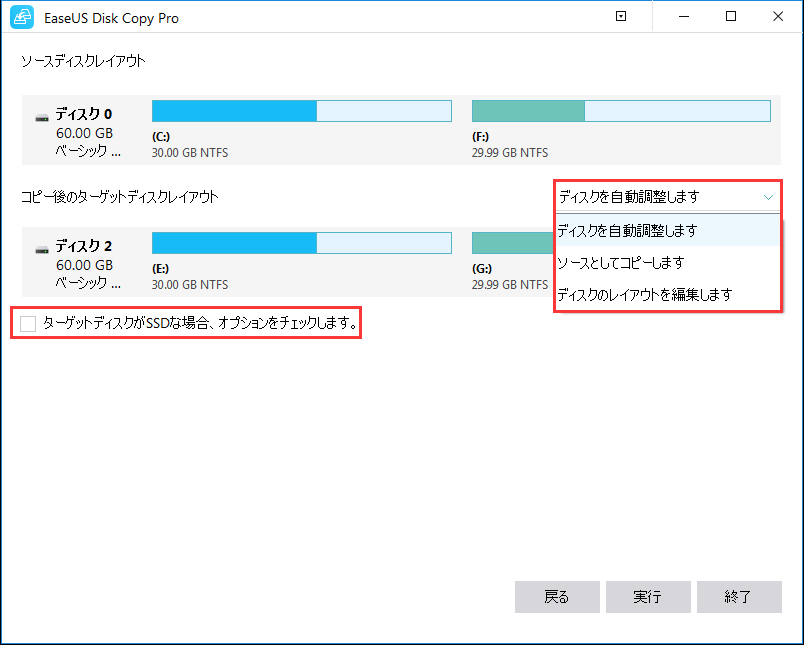The image size is (804, 645).
Task: Click the 戻る button
Action: [x=557, y=597]
